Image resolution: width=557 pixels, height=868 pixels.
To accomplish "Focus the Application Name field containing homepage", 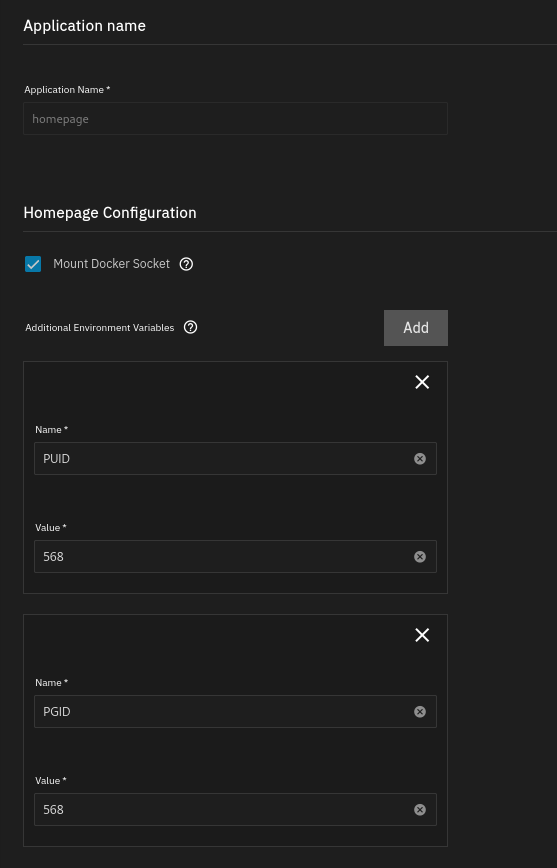I will pyautogui.click(x=235, y=118).
